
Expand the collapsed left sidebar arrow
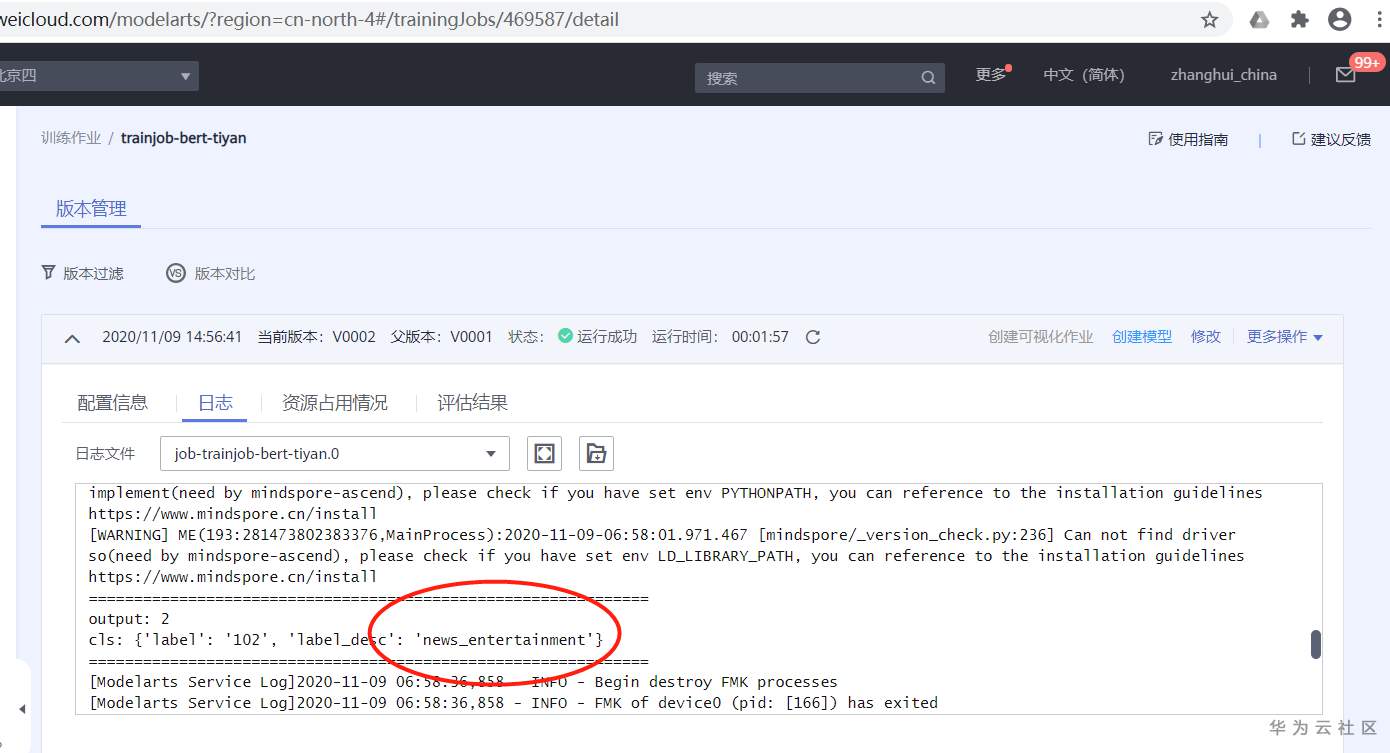(x=22, y=710)
